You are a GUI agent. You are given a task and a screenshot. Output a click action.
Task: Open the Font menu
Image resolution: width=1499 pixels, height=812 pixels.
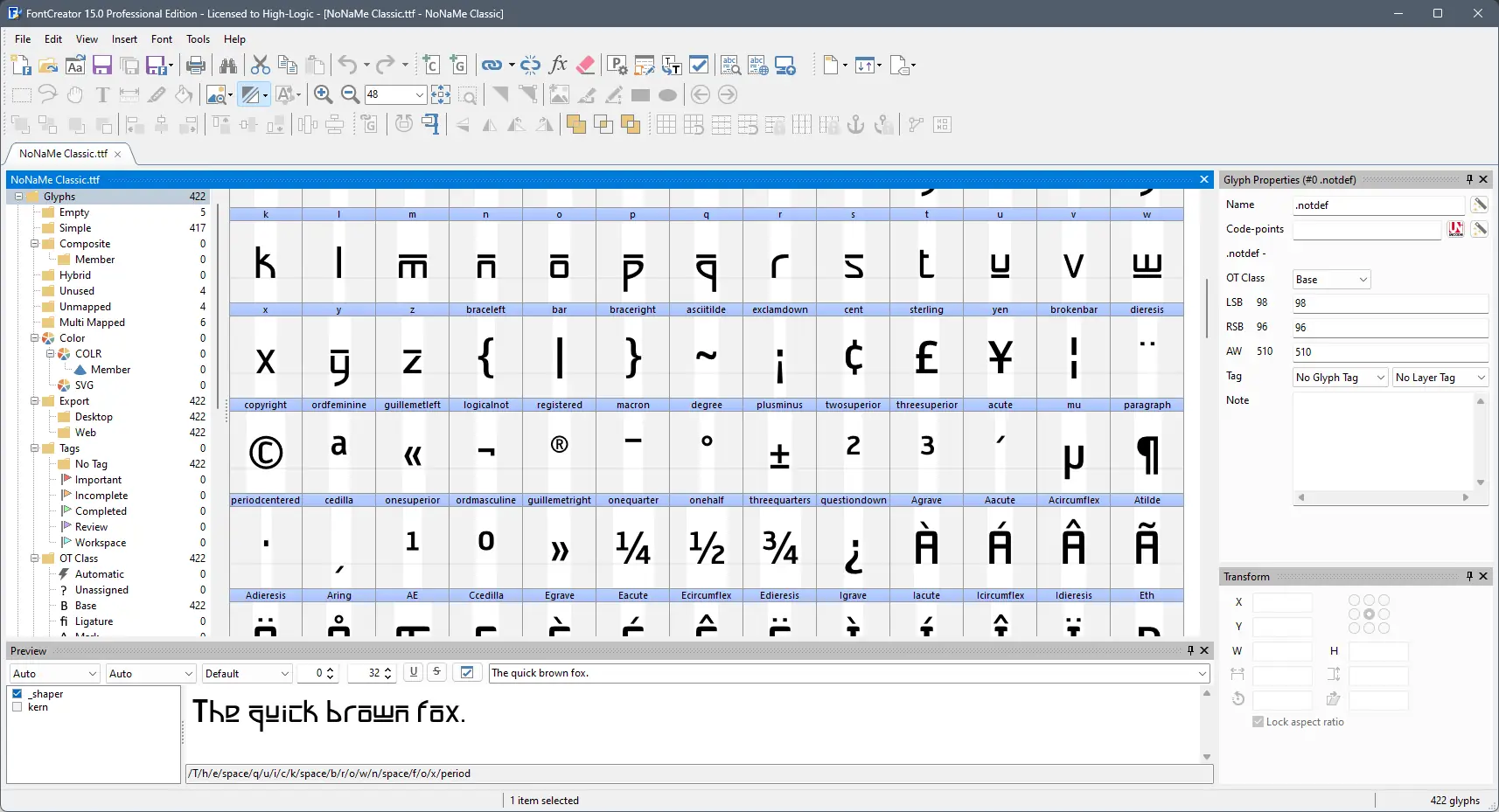click(162, 39)
